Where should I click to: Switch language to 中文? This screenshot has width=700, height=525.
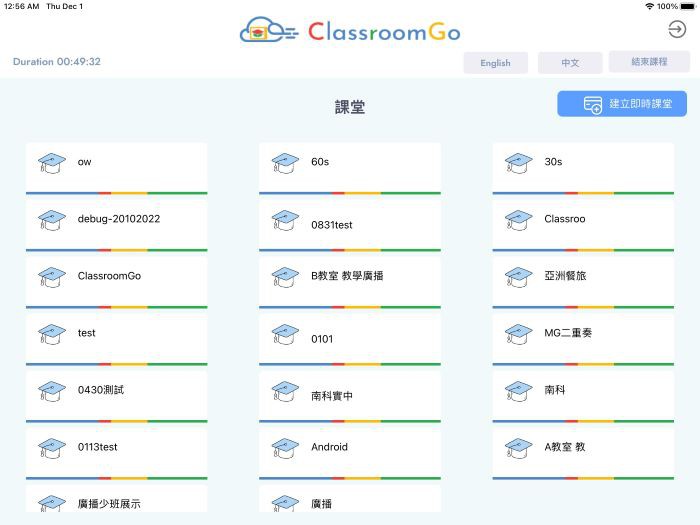pos(570,63)
